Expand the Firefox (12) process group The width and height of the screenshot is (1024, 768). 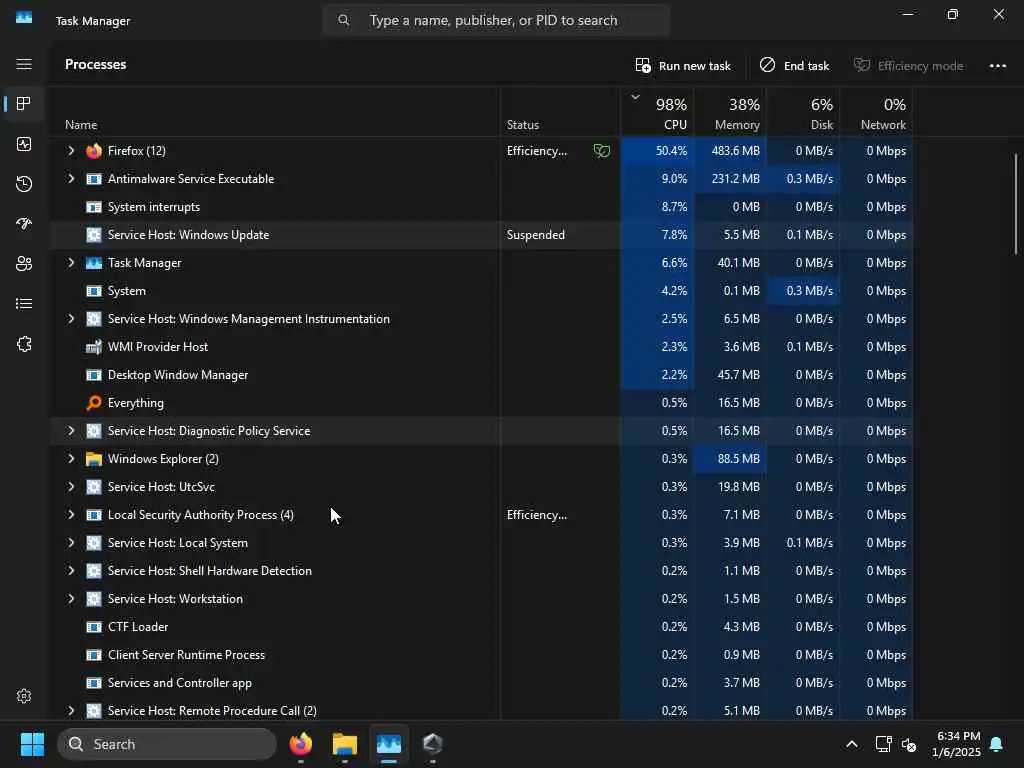tap(71, 151)
